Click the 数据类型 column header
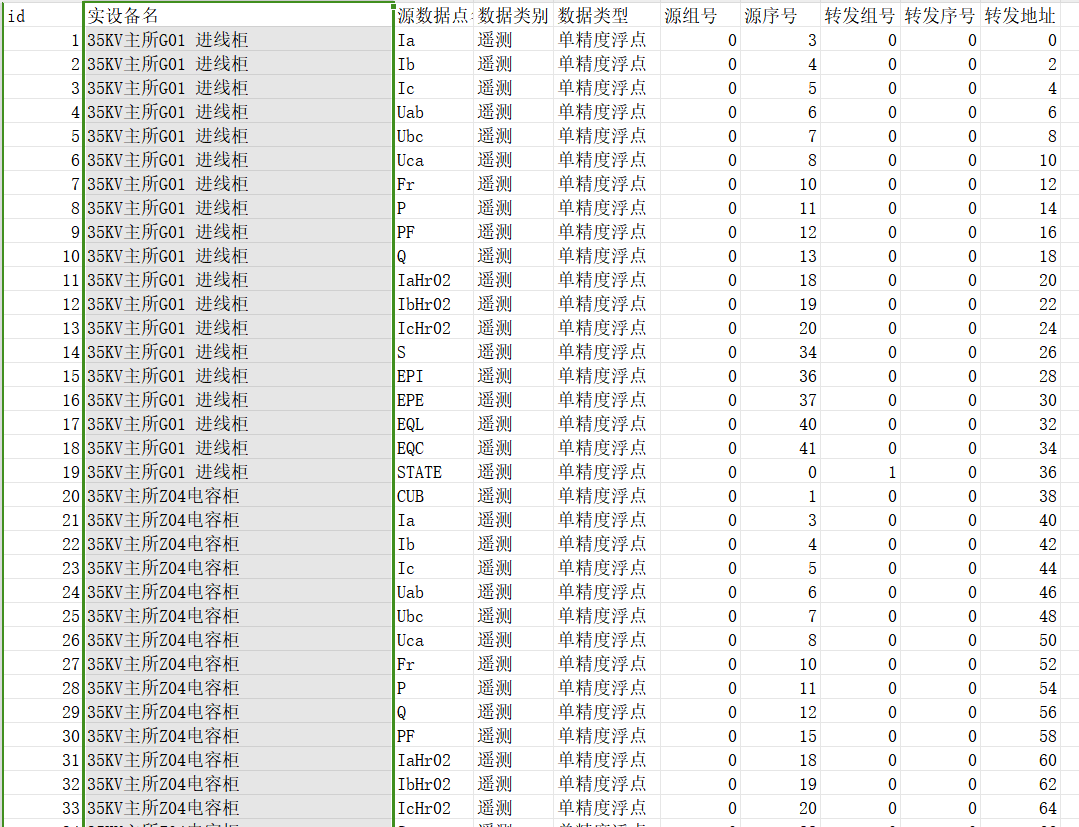The width and height of the screenshot is (1079, 827). 594,16
